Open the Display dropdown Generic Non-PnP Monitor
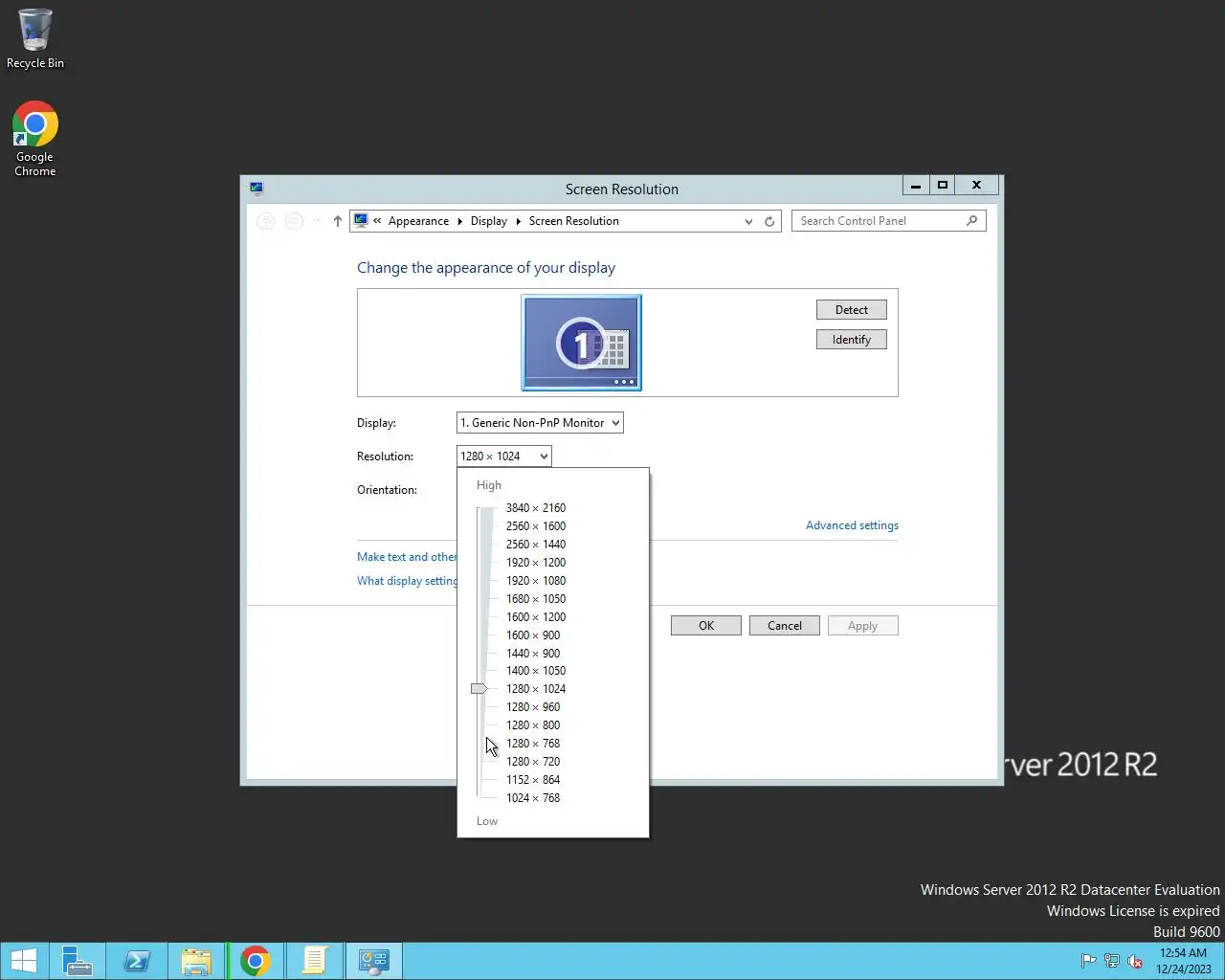Viewport: 1225px width, 980px height. (540, 423)
